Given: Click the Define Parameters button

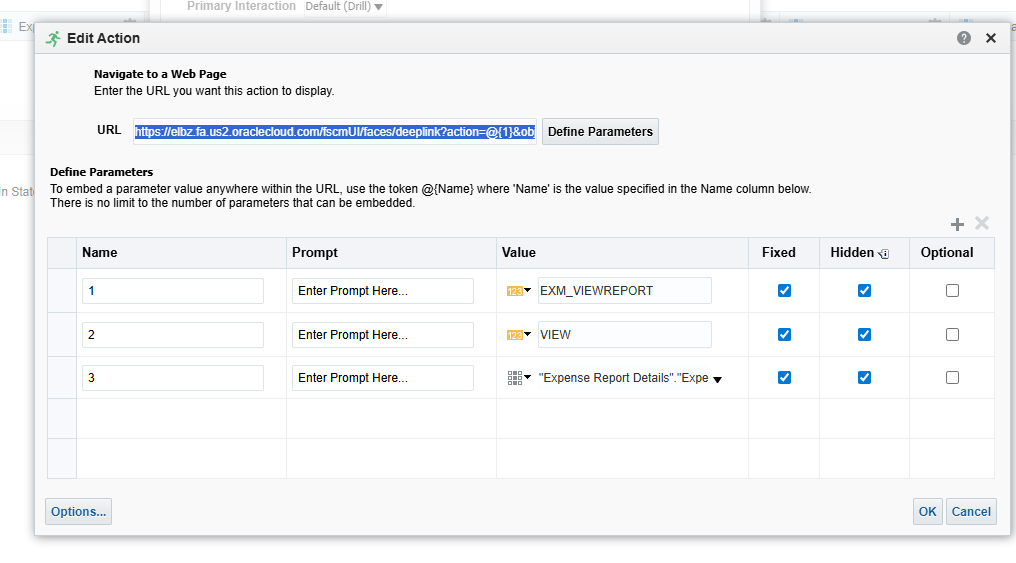Looking at the screenshot, I should 600,132.
